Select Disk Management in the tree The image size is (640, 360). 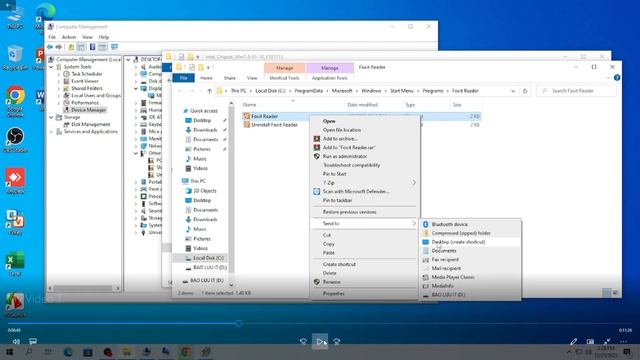point(91,124)
